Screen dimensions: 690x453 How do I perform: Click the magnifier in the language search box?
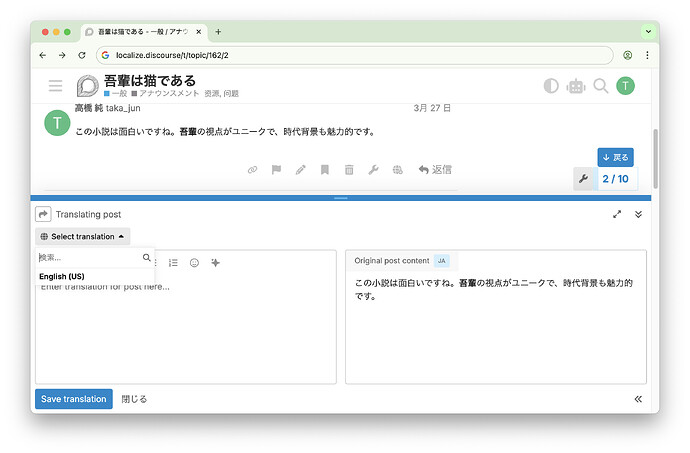(x=147, y=258)
